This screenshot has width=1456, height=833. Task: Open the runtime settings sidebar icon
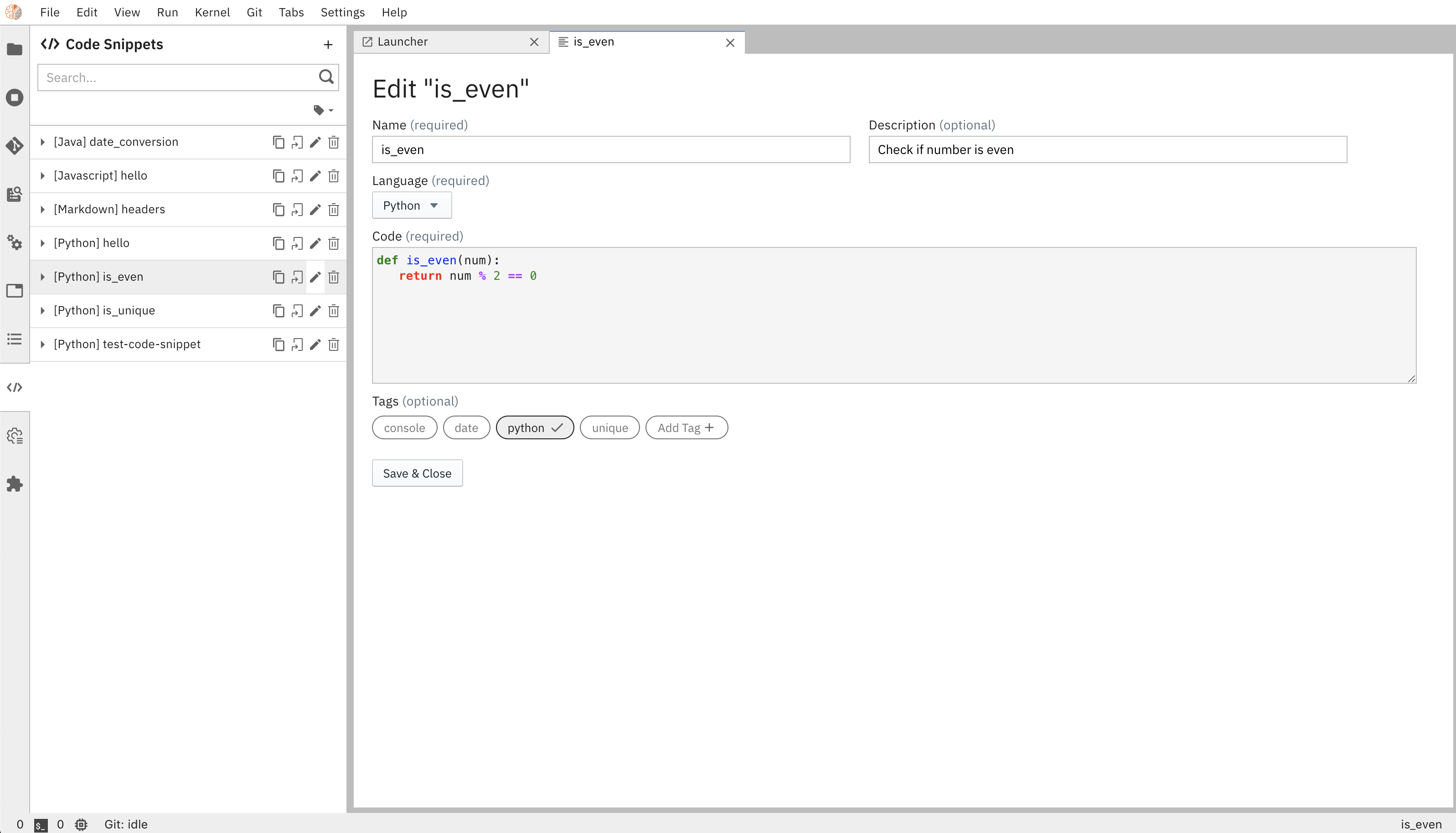(15, 436)
